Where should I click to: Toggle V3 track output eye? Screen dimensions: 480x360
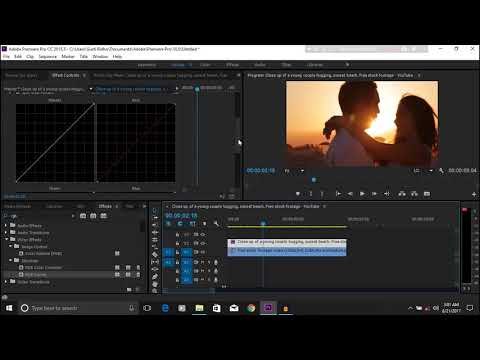[202, 235]
